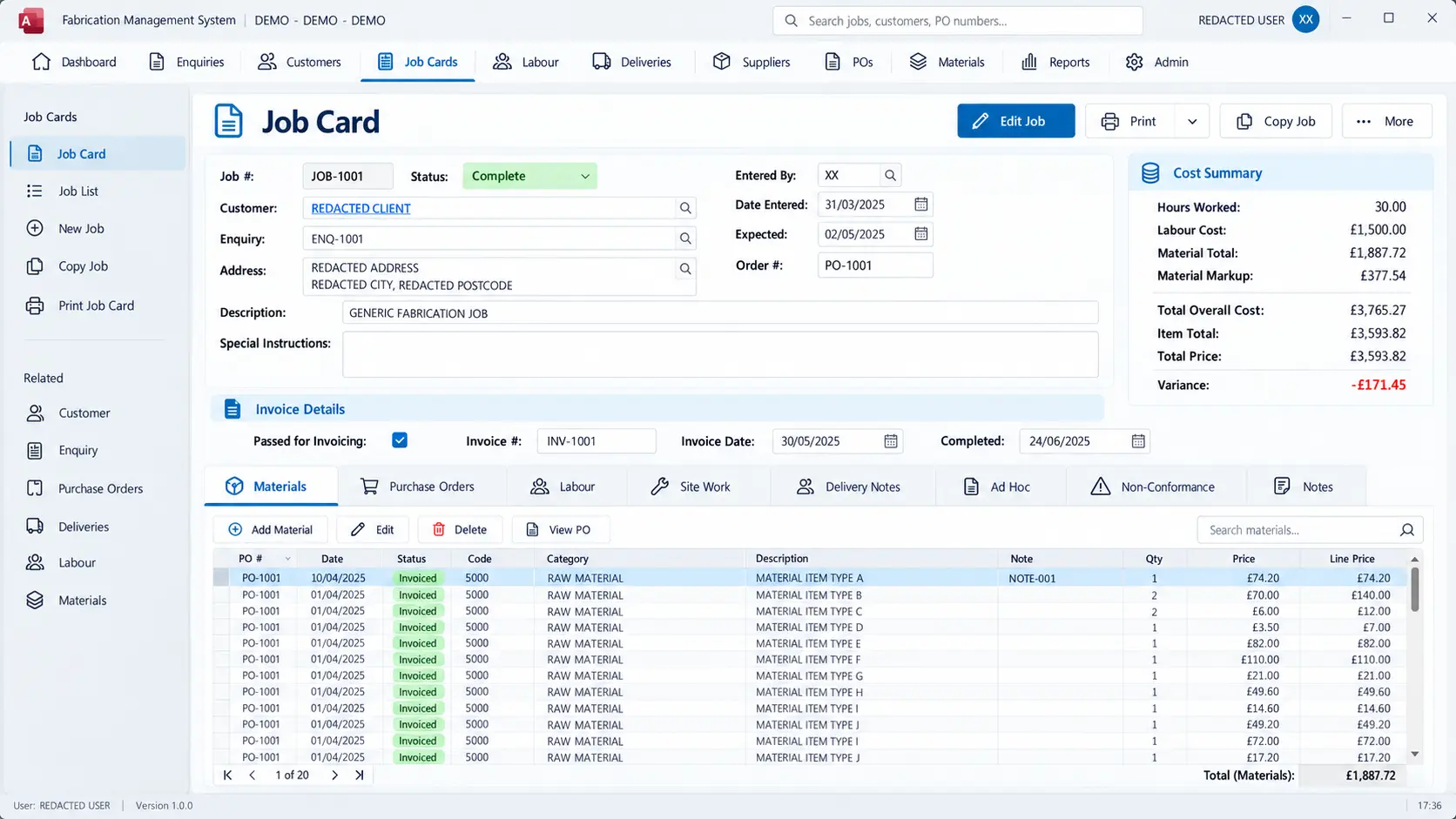This screenshot has width=1456, height=819.
Task: Open the Enquiries nav item
Action: pos(186,62)
